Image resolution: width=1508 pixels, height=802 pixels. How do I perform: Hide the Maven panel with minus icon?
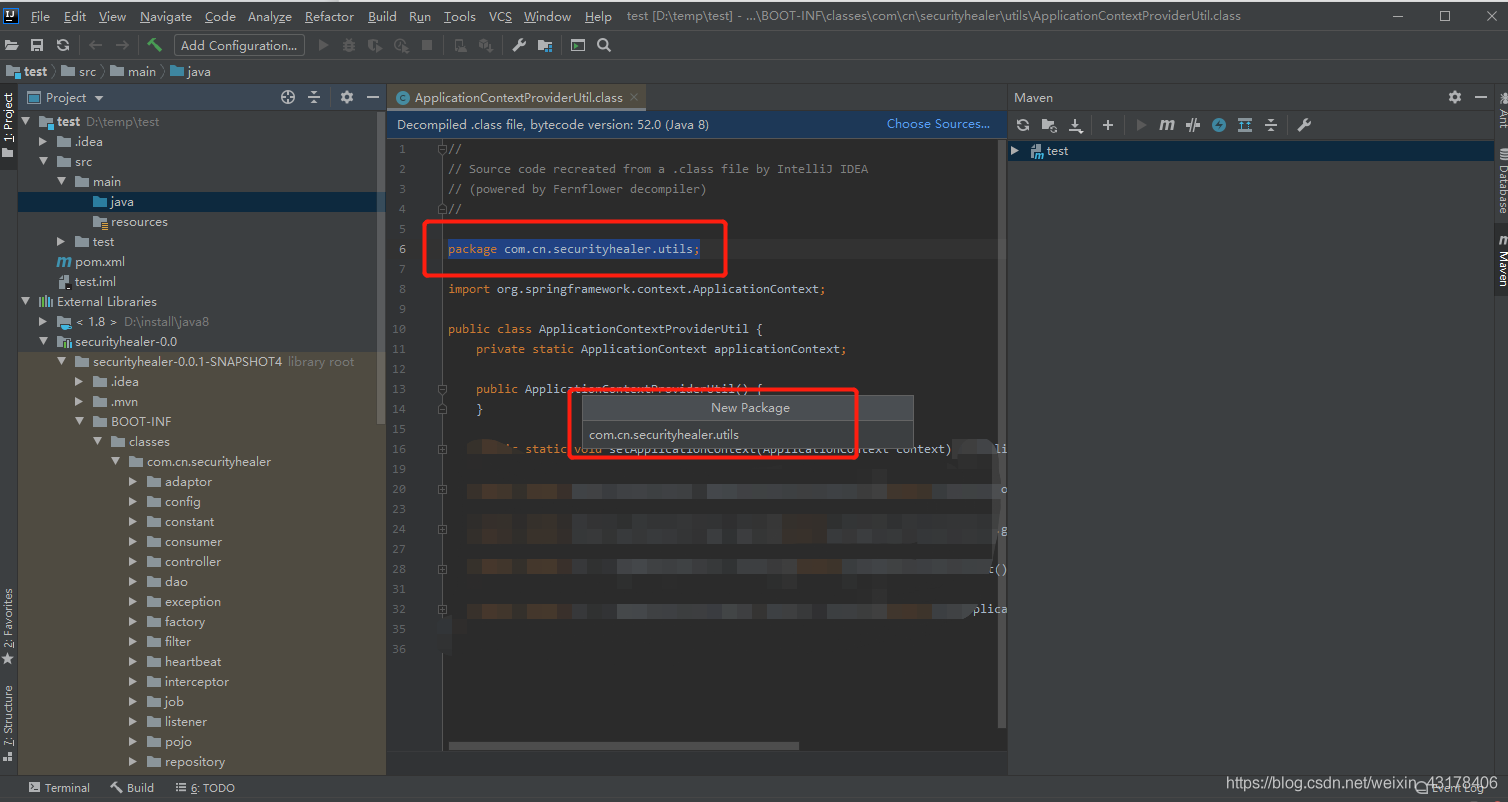[1481, 97]
